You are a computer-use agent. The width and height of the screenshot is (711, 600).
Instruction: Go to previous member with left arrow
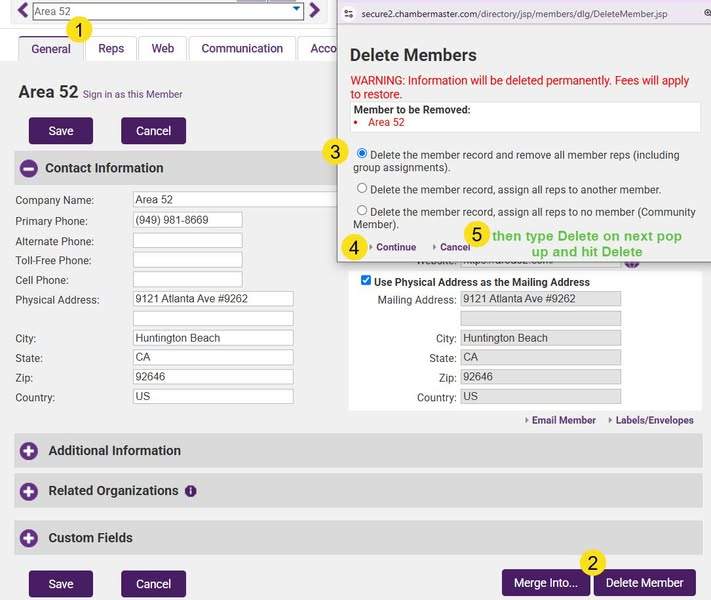22,11
